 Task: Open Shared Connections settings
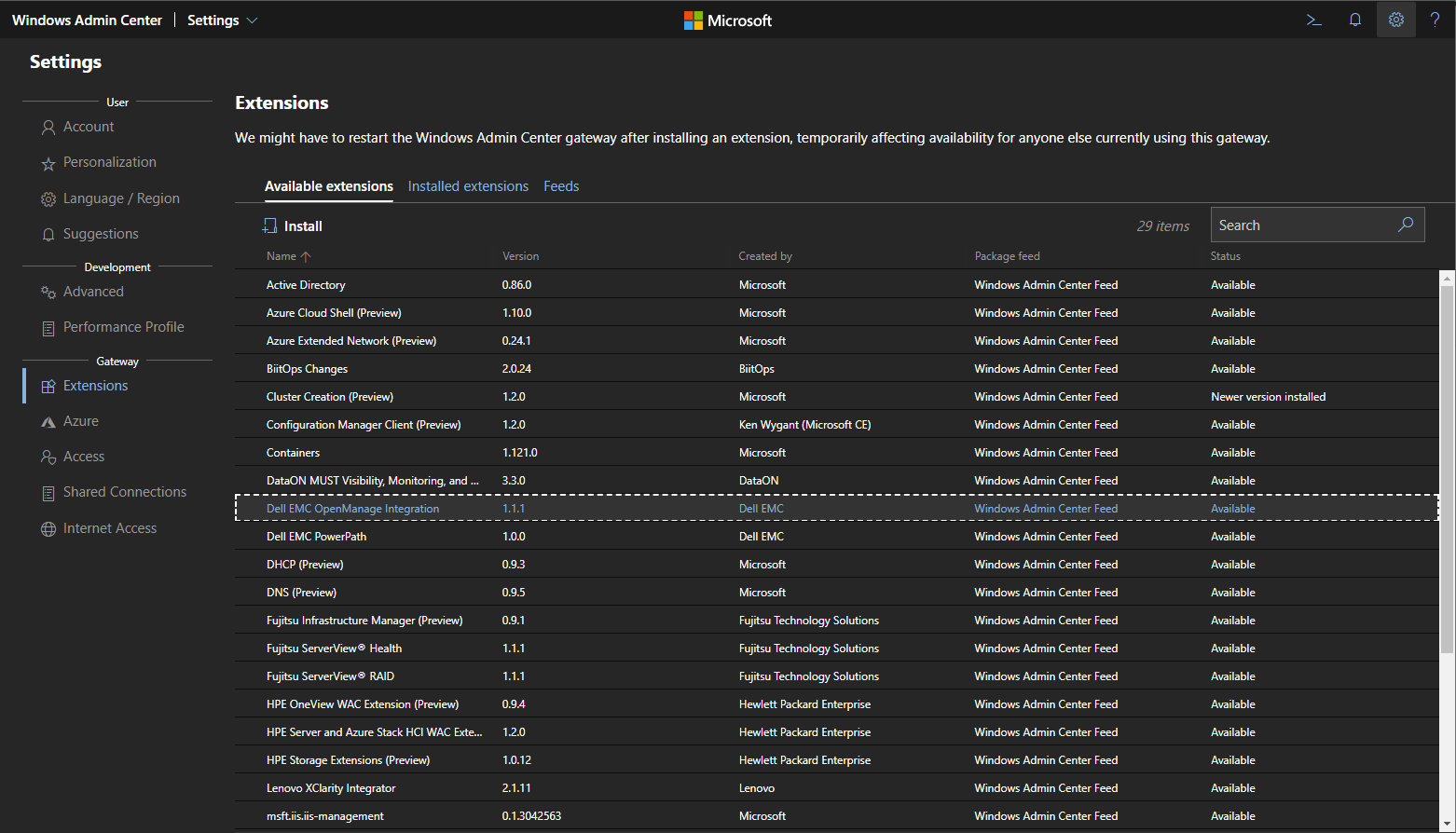tap(125, 492)
